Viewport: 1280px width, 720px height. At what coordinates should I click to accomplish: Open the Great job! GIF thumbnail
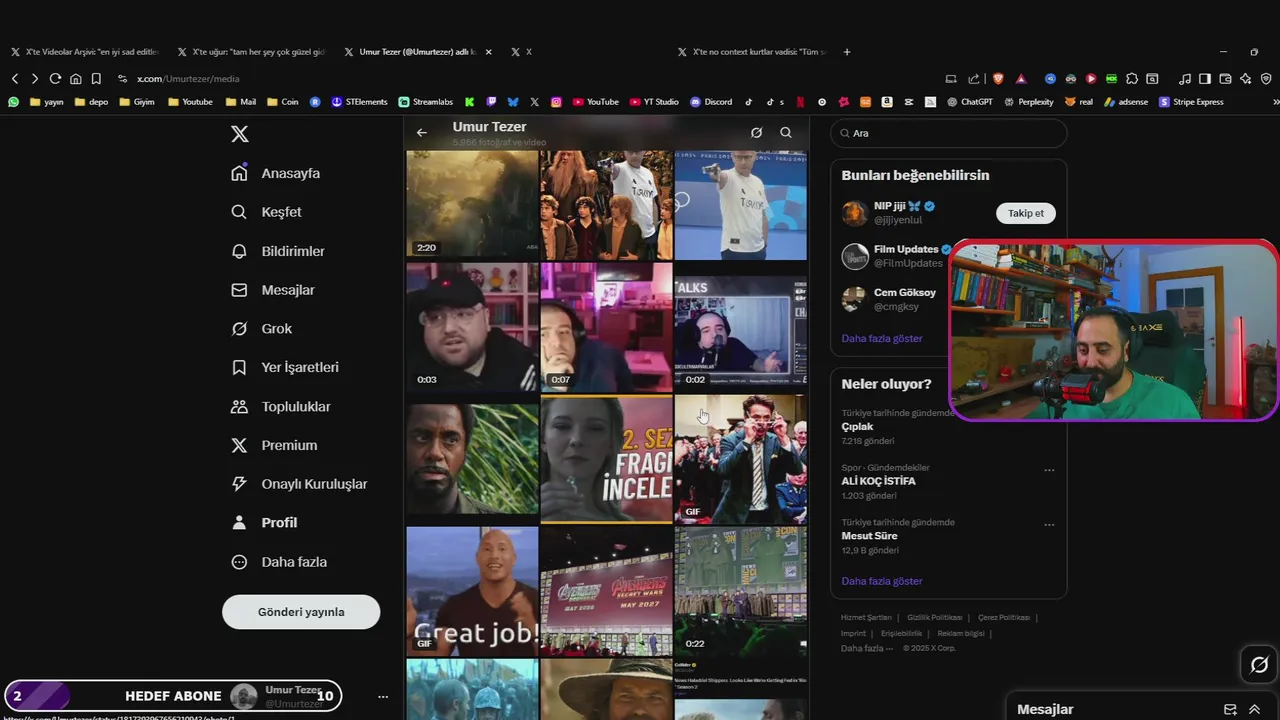472,591
